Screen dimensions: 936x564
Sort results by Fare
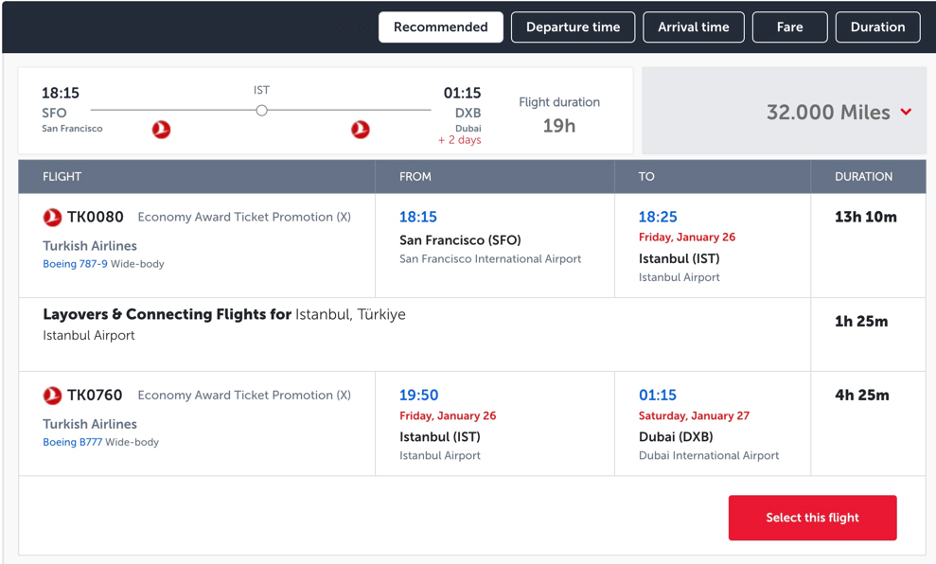click(790, 27)
